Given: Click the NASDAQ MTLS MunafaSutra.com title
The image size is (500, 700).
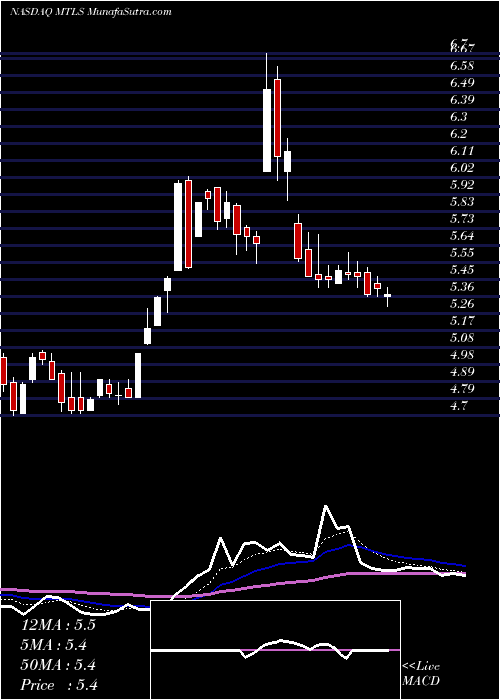Looking at the screenshot, I should tap(91, 12).
